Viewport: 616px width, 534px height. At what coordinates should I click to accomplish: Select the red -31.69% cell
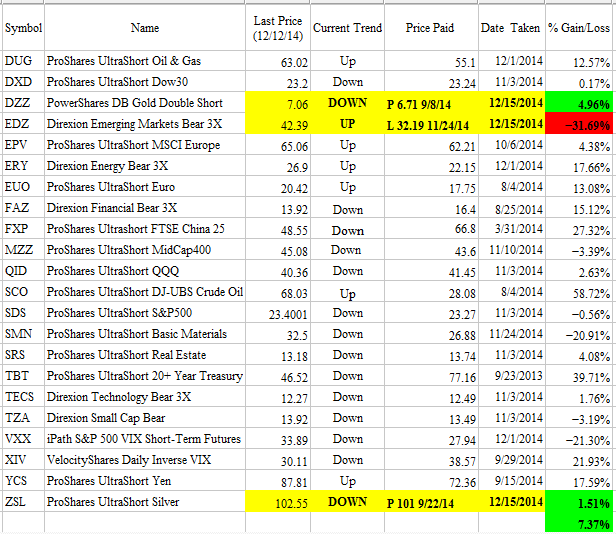click(x=579, y=124)
